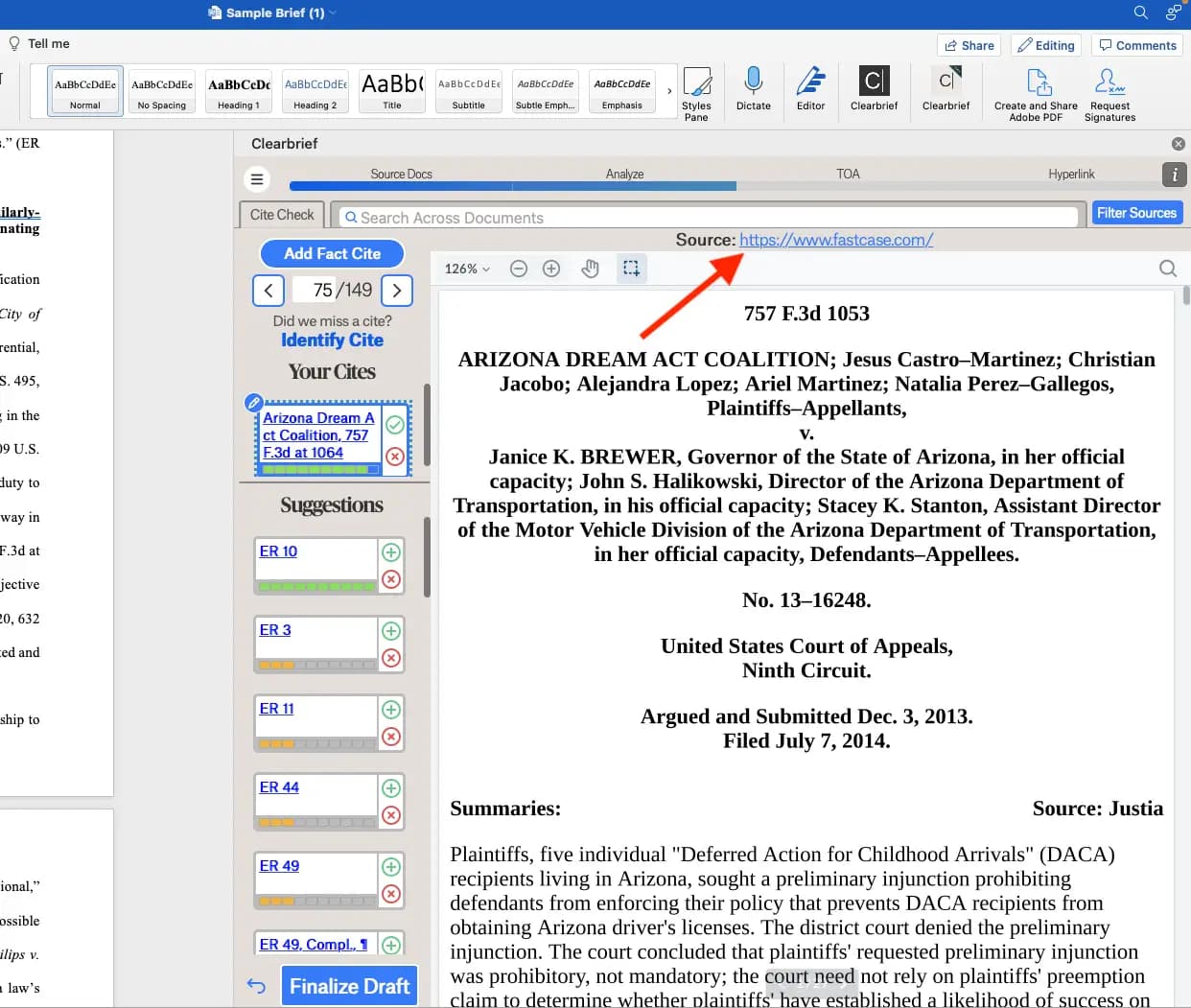Accept the ER 3 suggestion with the plus icon
This screenshot has height=1008, width=1191.
390,631
